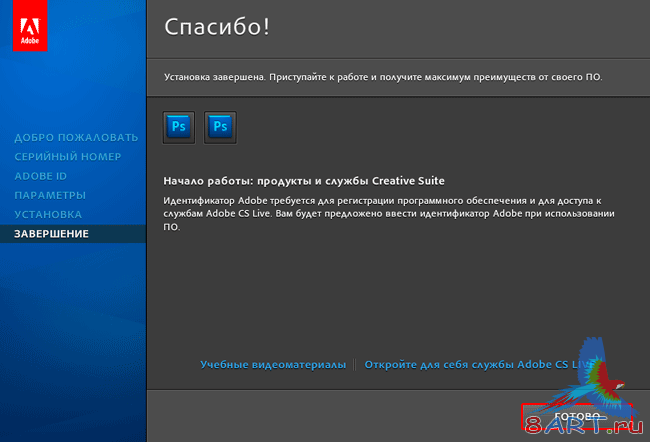Screen dimensions: 650x442
Task: Launch the second Photoshop Ps icon
Action: 220,127
